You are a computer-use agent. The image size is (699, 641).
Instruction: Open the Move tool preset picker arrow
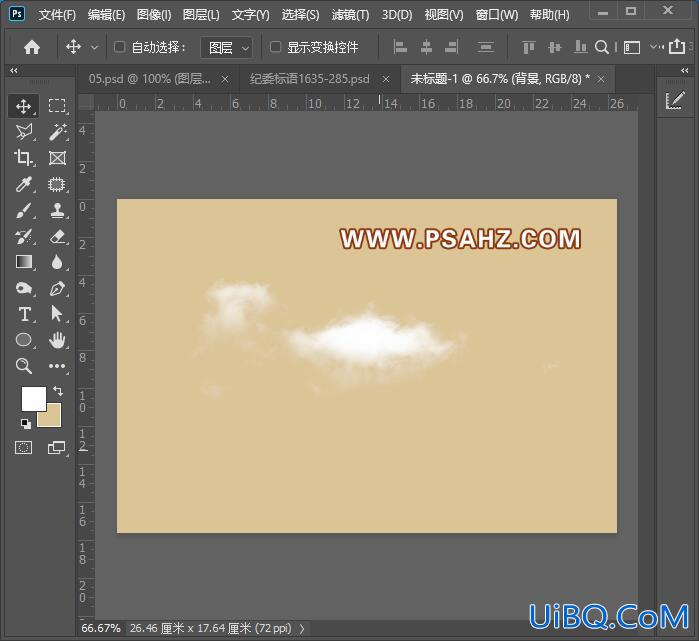(95, 47)
